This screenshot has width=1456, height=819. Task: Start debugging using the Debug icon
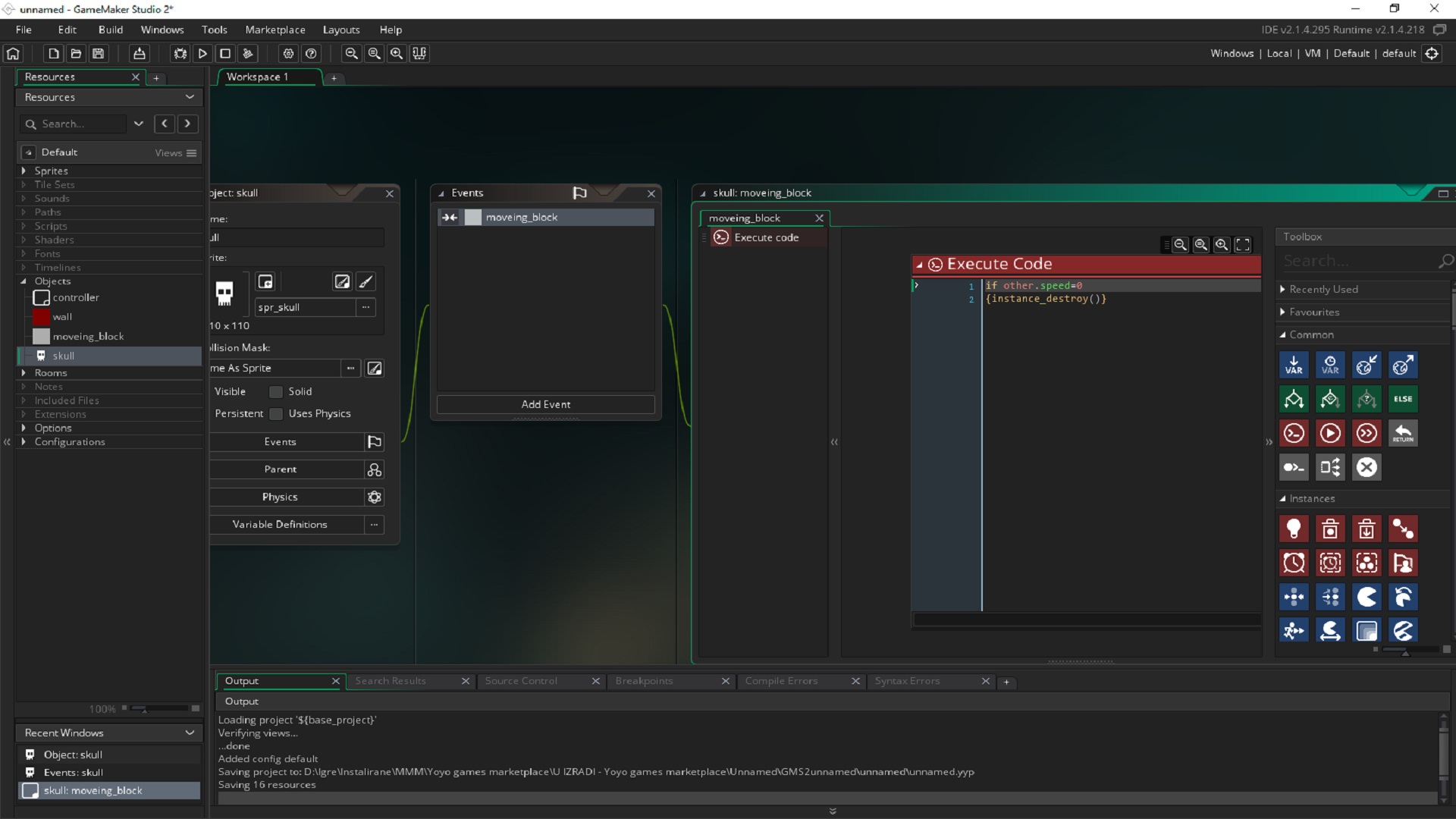point(180,53)
